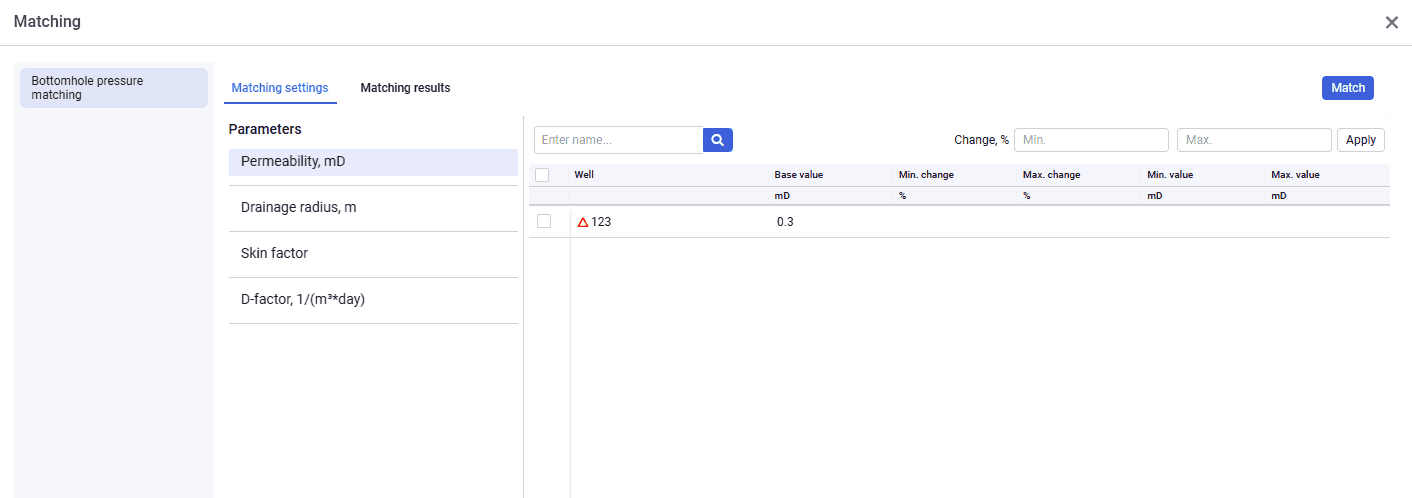This screenshot has width=1412, height=498.
Task: Close the Matching dialog
Action: coord(1391,22)
